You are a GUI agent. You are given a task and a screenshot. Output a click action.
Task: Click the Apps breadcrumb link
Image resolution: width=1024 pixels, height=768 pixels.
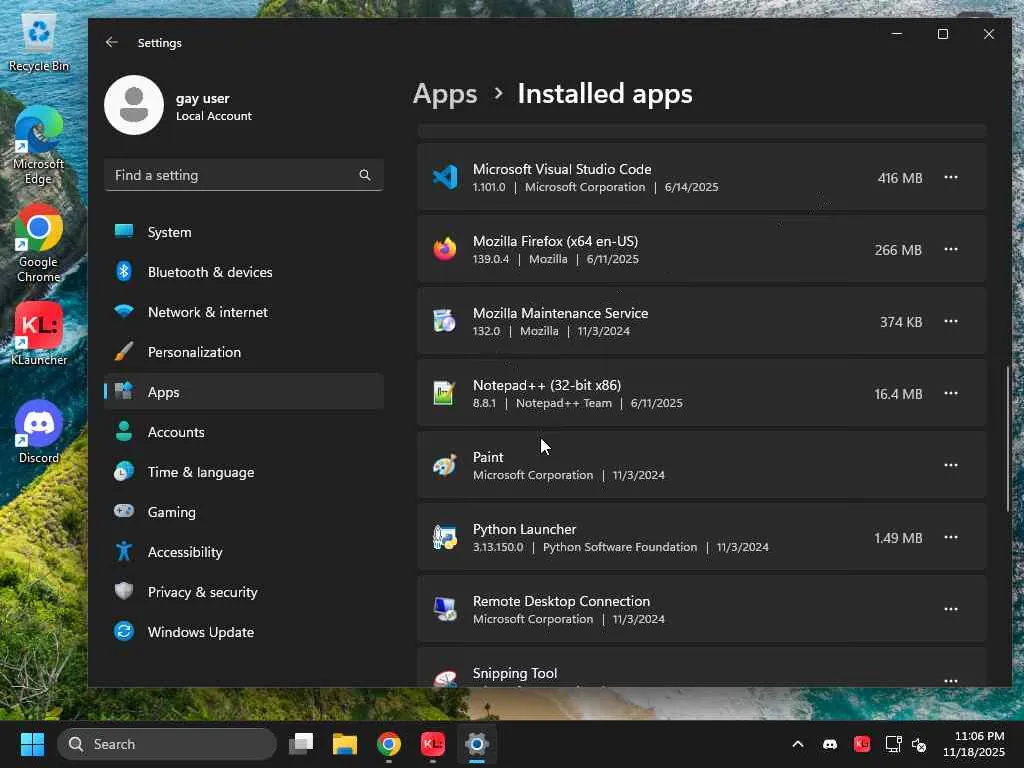445,94
